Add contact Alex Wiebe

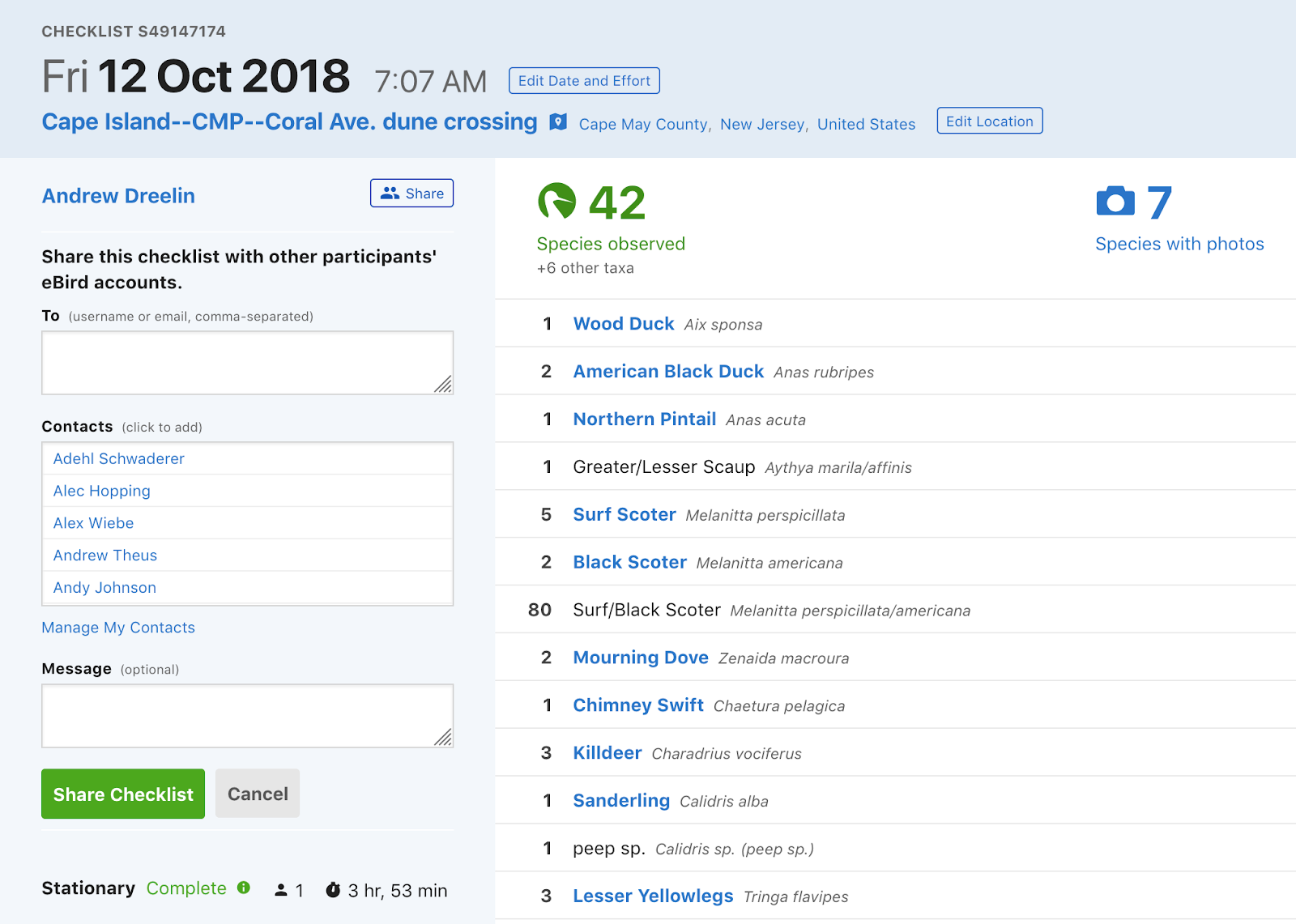(x=247, y=523)
